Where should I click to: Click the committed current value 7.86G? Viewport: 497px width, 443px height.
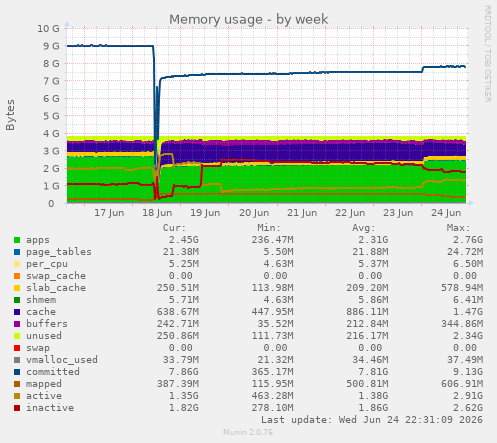[x=183, y=372]
